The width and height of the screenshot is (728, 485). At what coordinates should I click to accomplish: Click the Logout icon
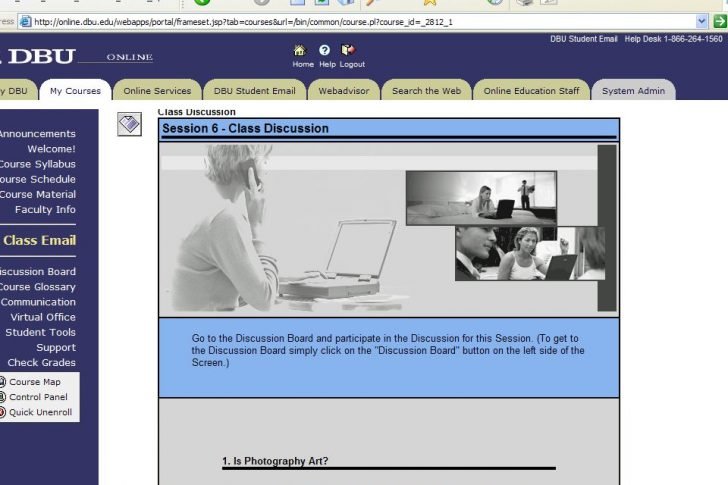348,50
